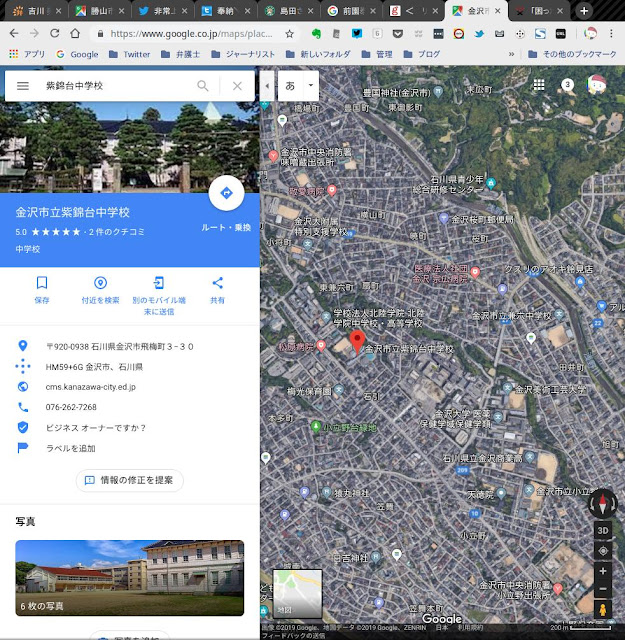Save the place with the bookmark icon
Screen dimensions: 625x640
pyautogui.click(x=42, y=282)
